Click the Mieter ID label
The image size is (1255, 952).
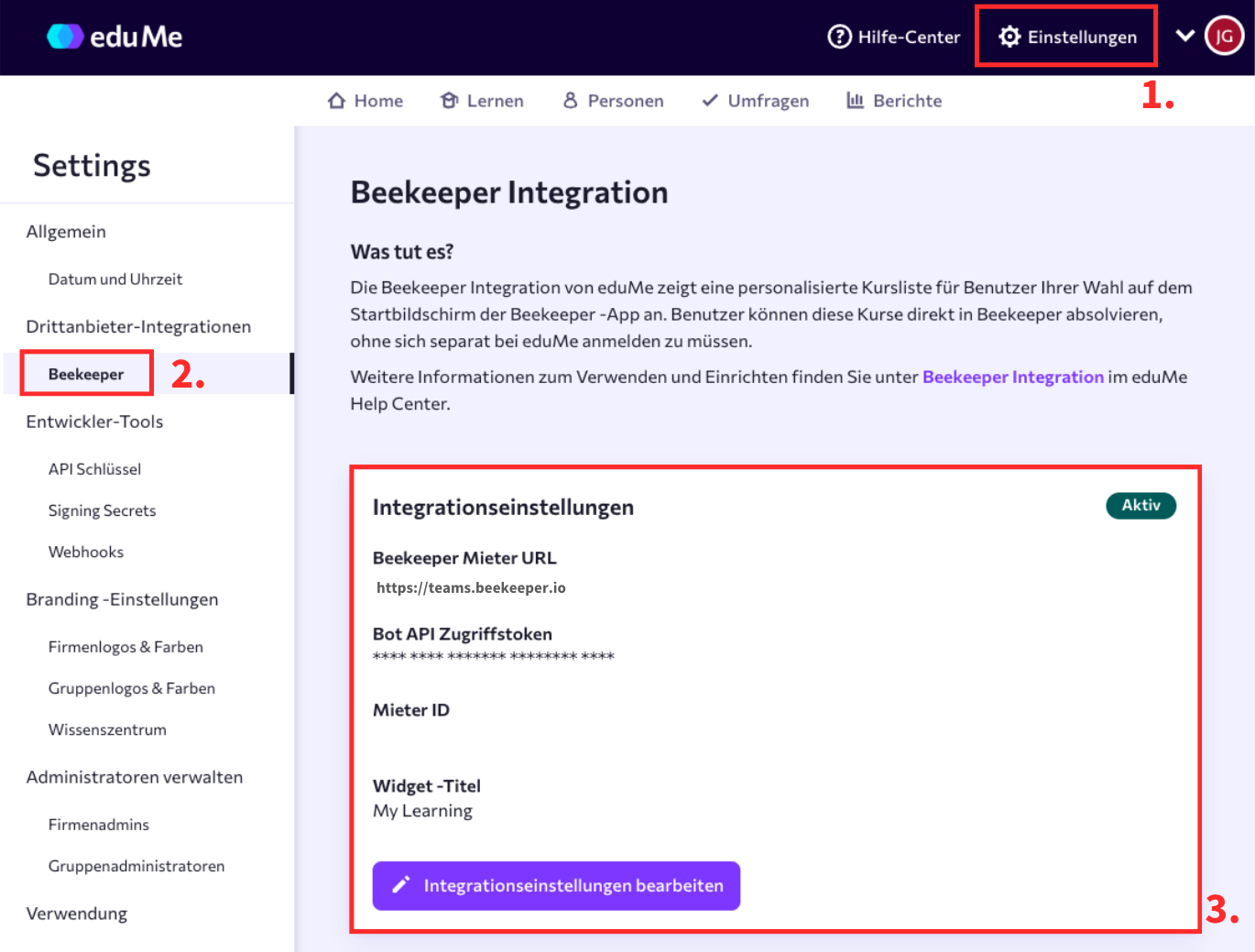pos(411,710)
